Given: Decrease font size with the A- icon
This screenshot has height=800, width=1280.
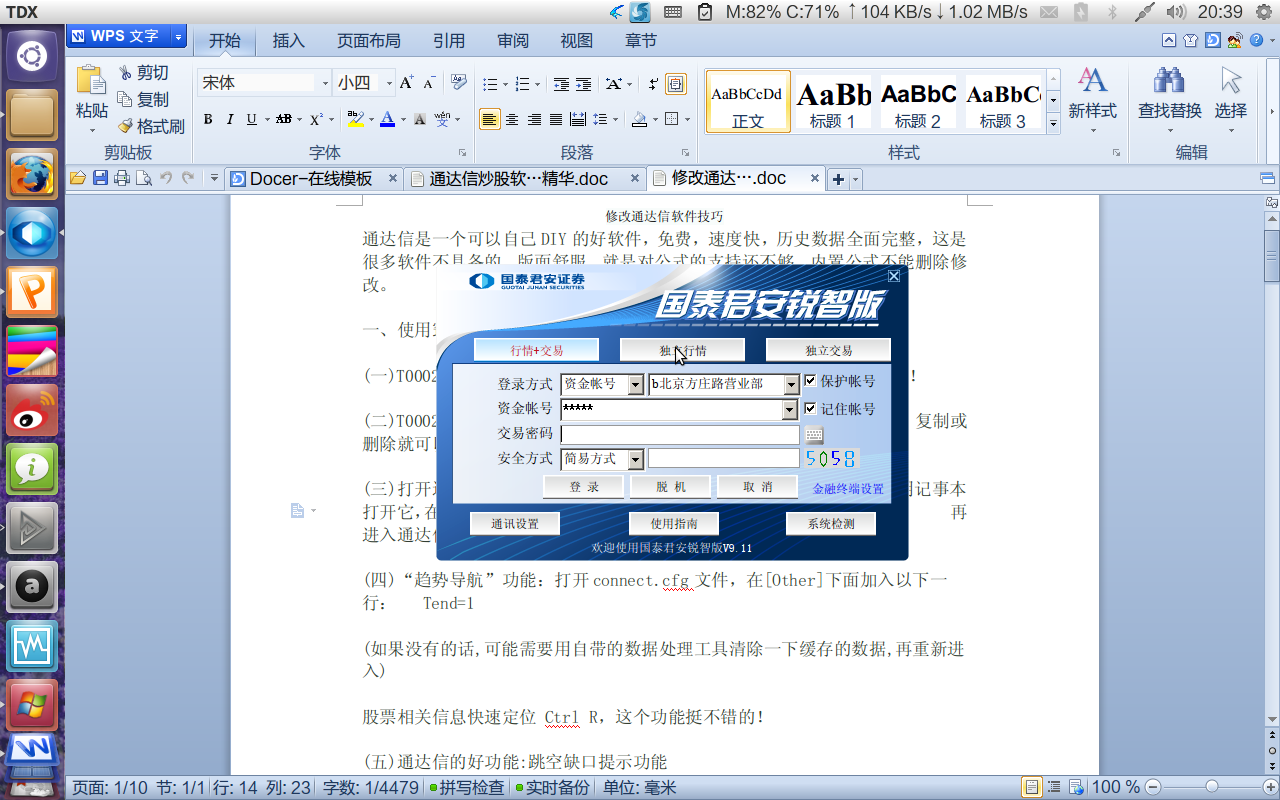Looking at the screenshot, I should pos(429,83).
